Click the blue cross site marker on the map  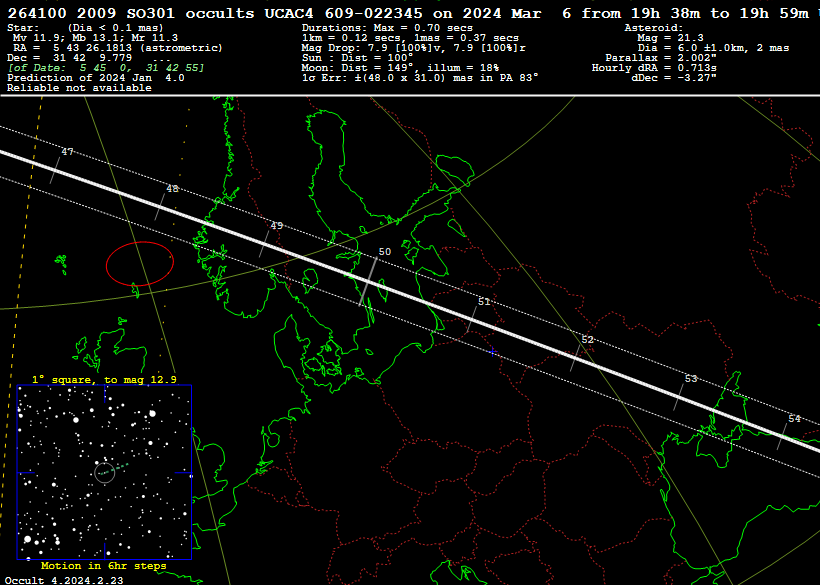(492, 352)
